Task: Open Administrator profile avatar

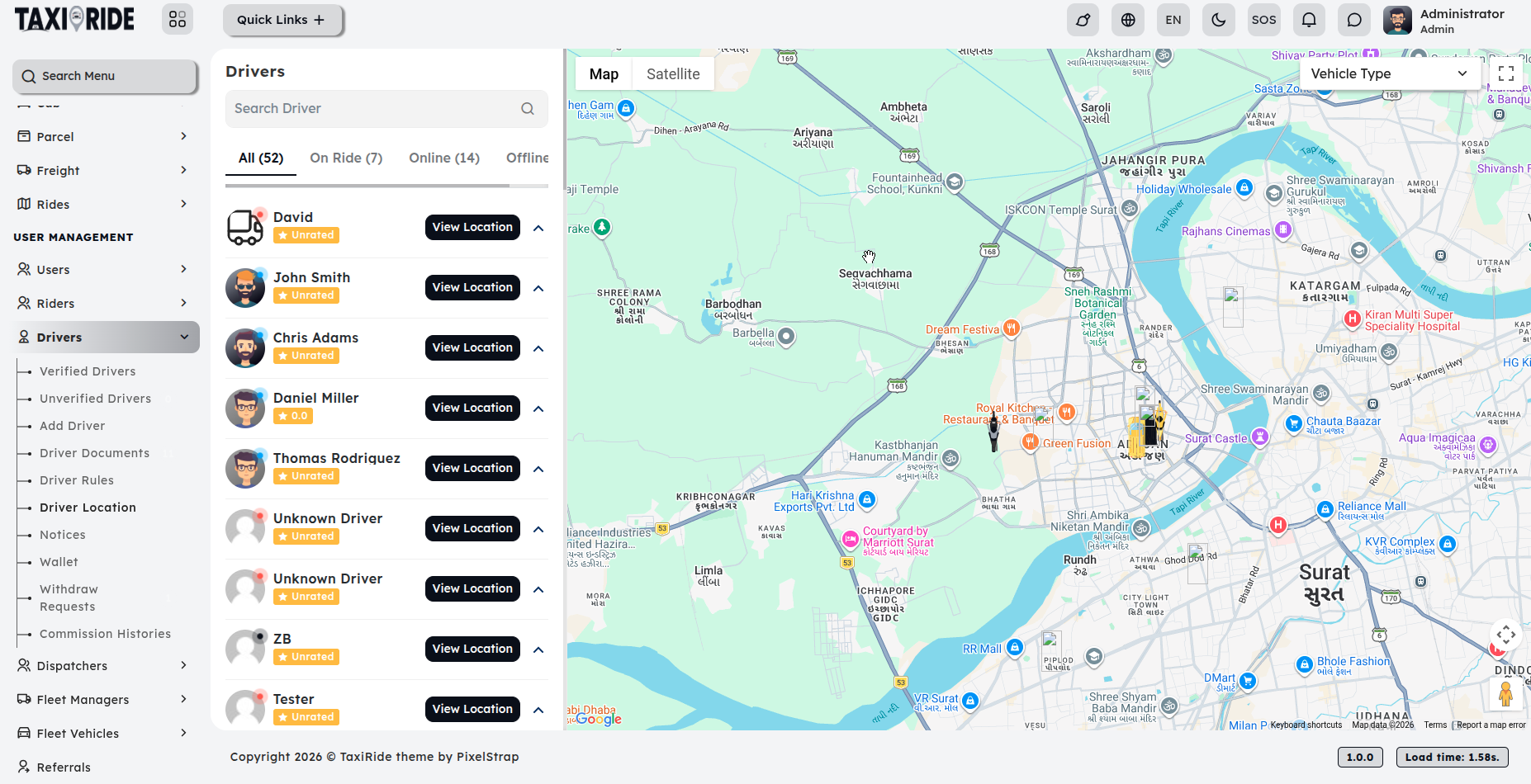Action: pos(1397,20)
